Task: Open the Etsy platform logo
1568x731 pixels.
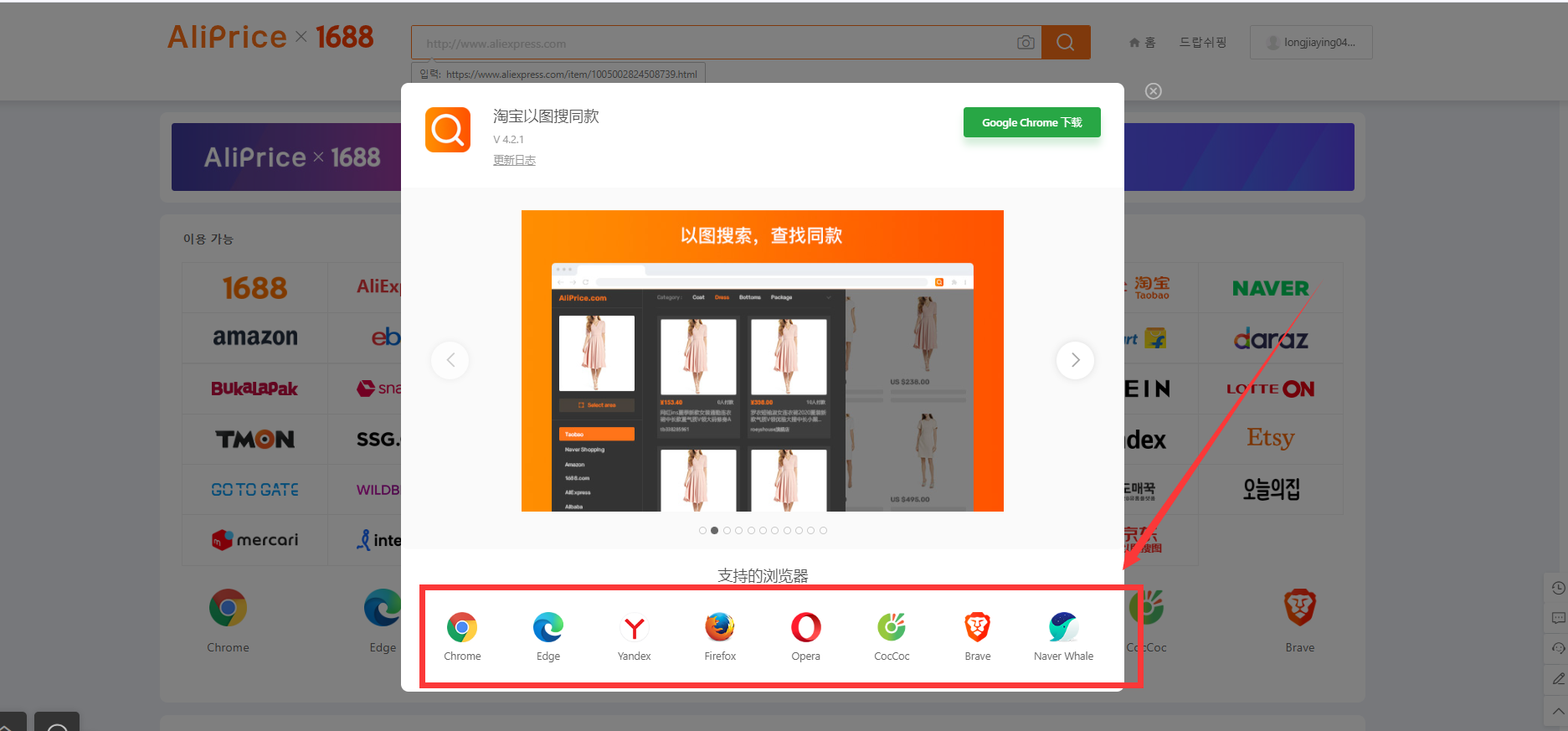Action: tap(1271, 439)
